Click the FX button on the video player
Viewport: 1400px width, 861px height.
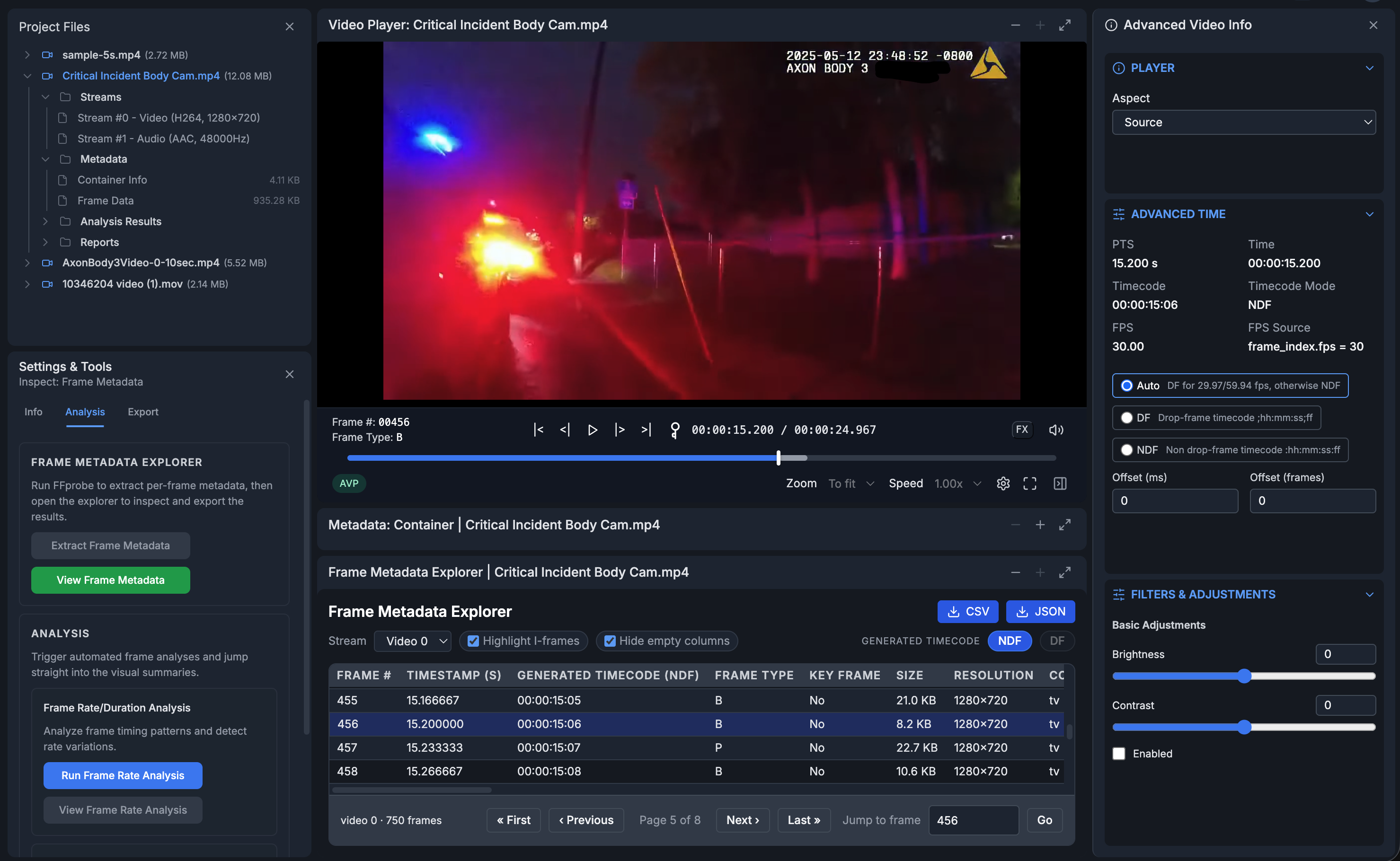click(1022, 430)
